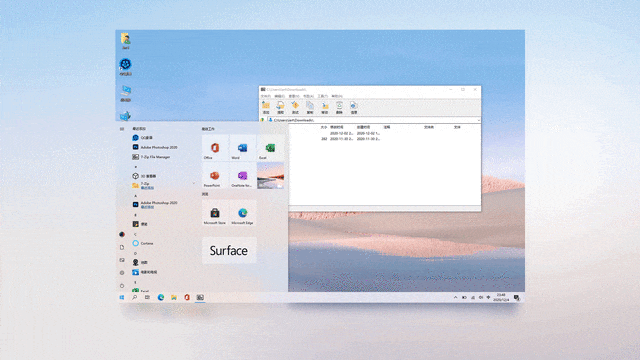Screen dimensions: 640x360
Task: Click the Surface tile in Start menu
Action: tap(229, 250)
